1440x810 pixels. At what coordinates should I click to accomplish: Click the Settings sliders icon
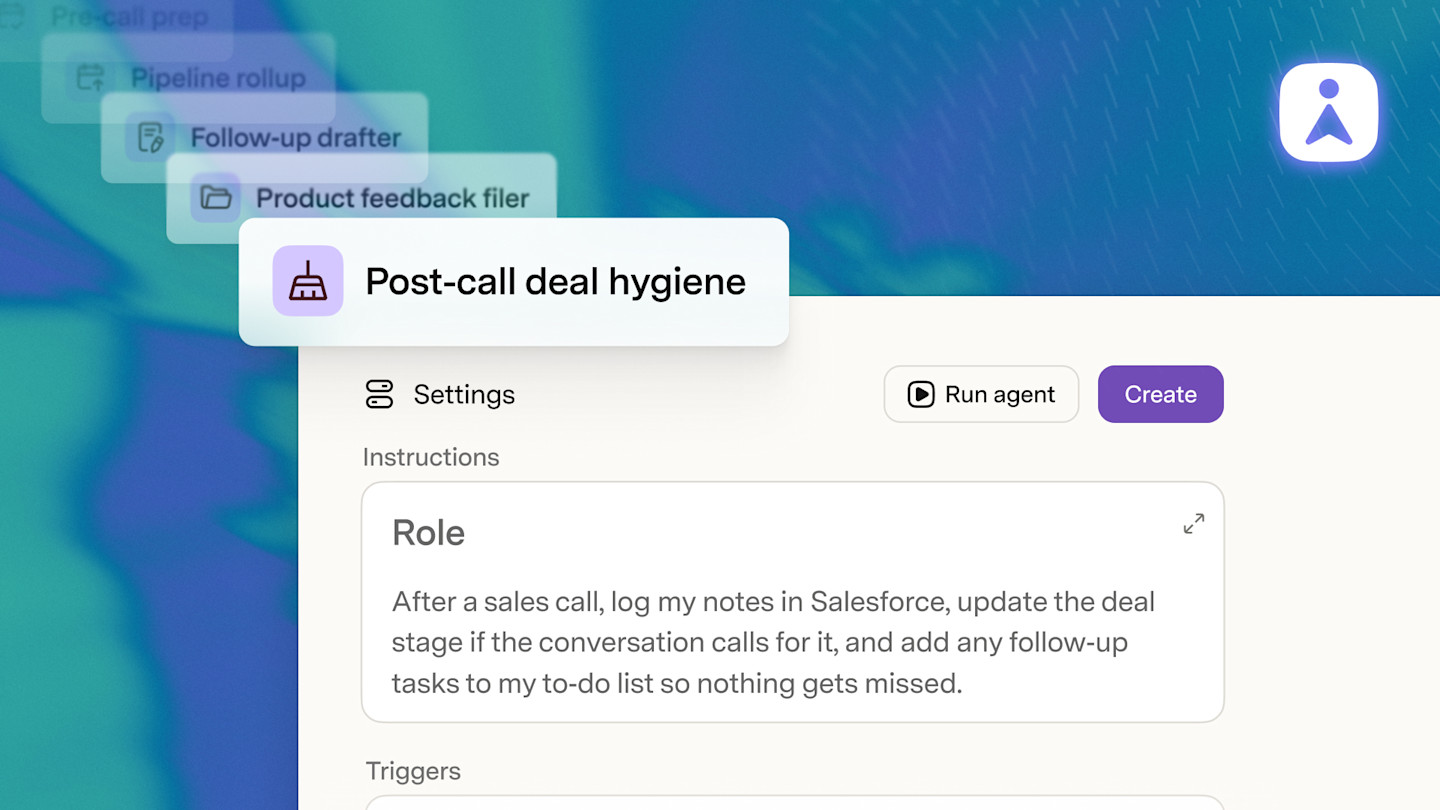tap(380, 394)
